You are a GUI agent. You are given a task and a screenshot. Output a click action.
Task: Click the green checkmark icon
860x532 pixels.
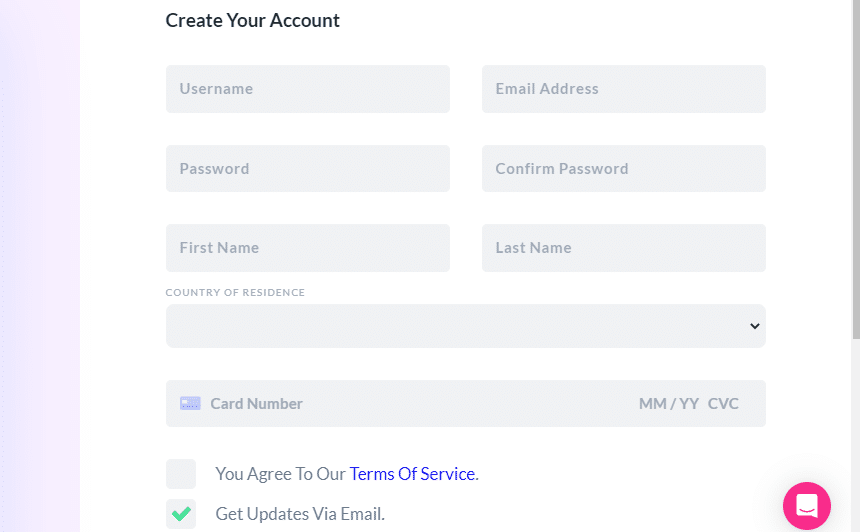pyautogui.click(x=181, y=514)
